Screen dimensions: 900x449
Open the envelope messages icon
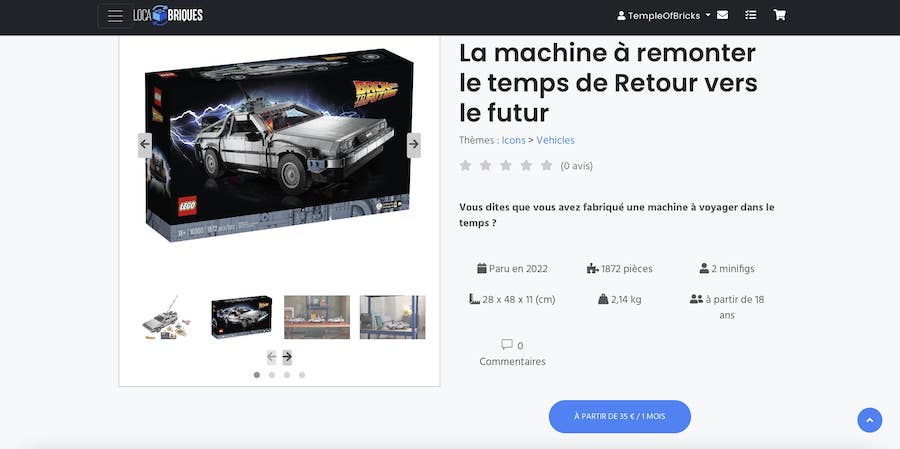coord(723,15)
